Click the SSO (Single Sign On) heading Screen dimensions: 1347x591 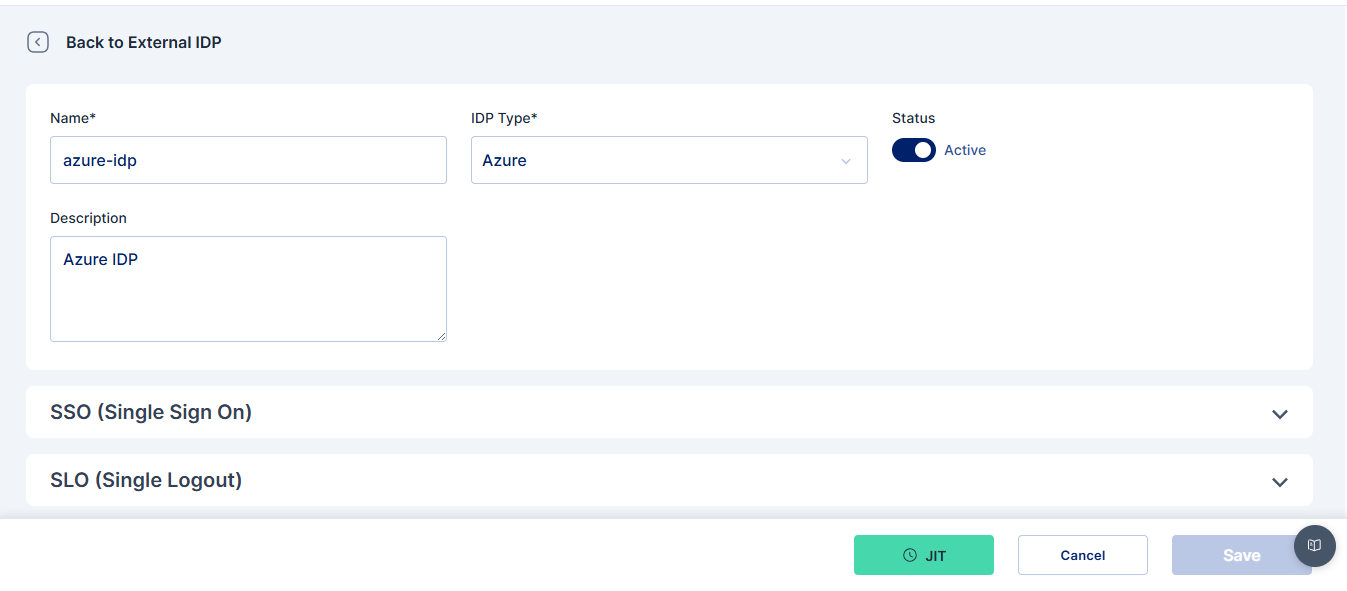point(151,412)
